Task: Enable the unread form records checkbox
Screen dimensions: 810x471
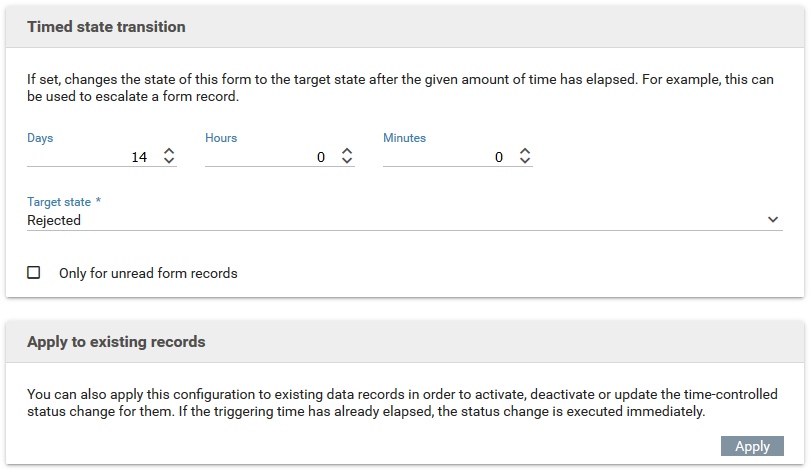Action: 34,272
